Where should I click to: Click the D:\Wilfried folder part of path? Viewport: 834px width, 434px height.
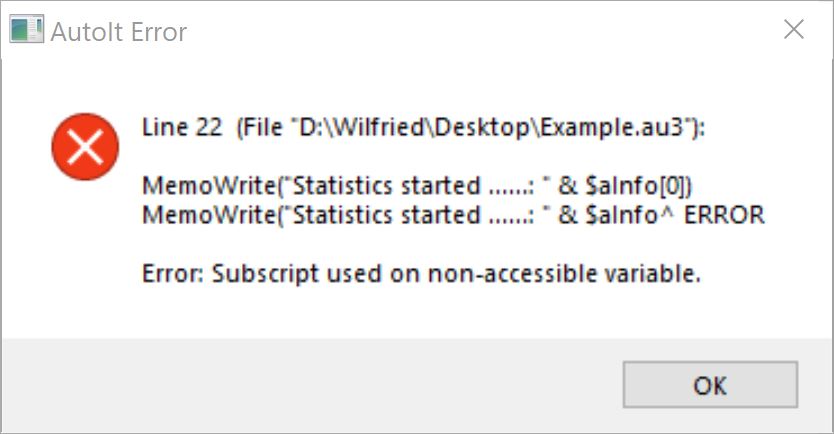[362, 128]
